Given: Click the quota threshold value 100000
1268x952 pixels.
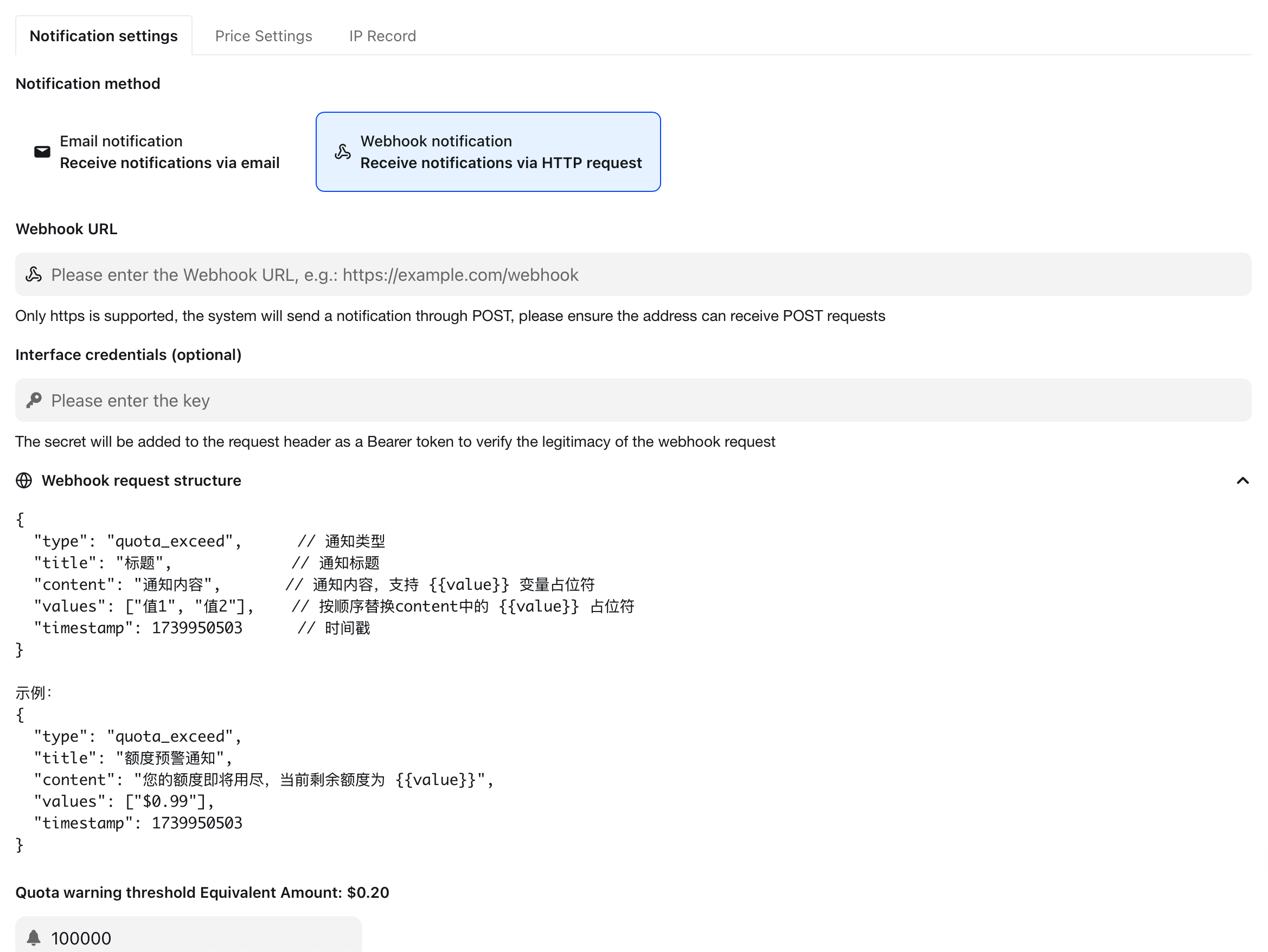Looking at the screenshot, I should pyautogui.click(x=81, y=938).
